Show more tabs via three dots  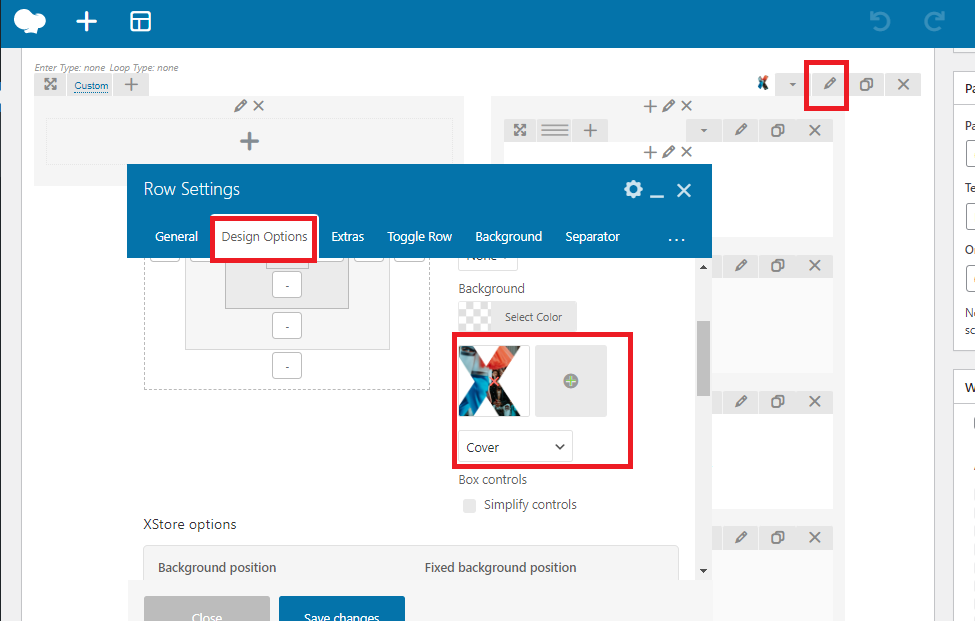[677, 238]
